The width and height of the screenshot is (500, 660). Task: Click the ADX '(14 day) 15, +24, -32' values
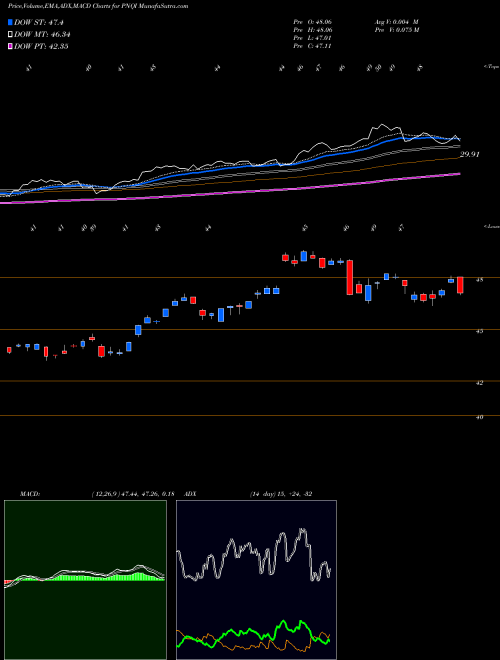coord(281,494)
